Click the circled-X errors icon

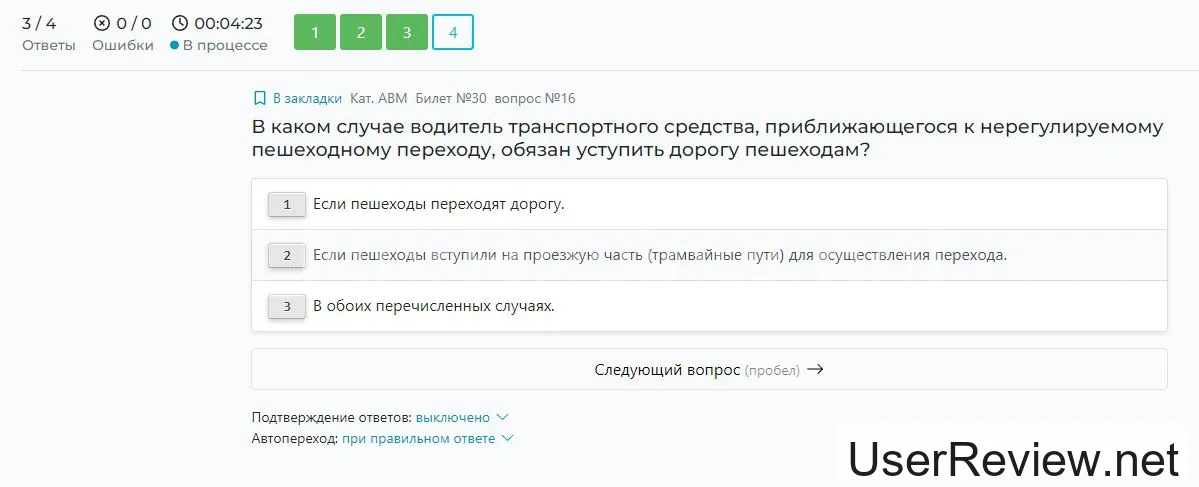pos(101,23)
